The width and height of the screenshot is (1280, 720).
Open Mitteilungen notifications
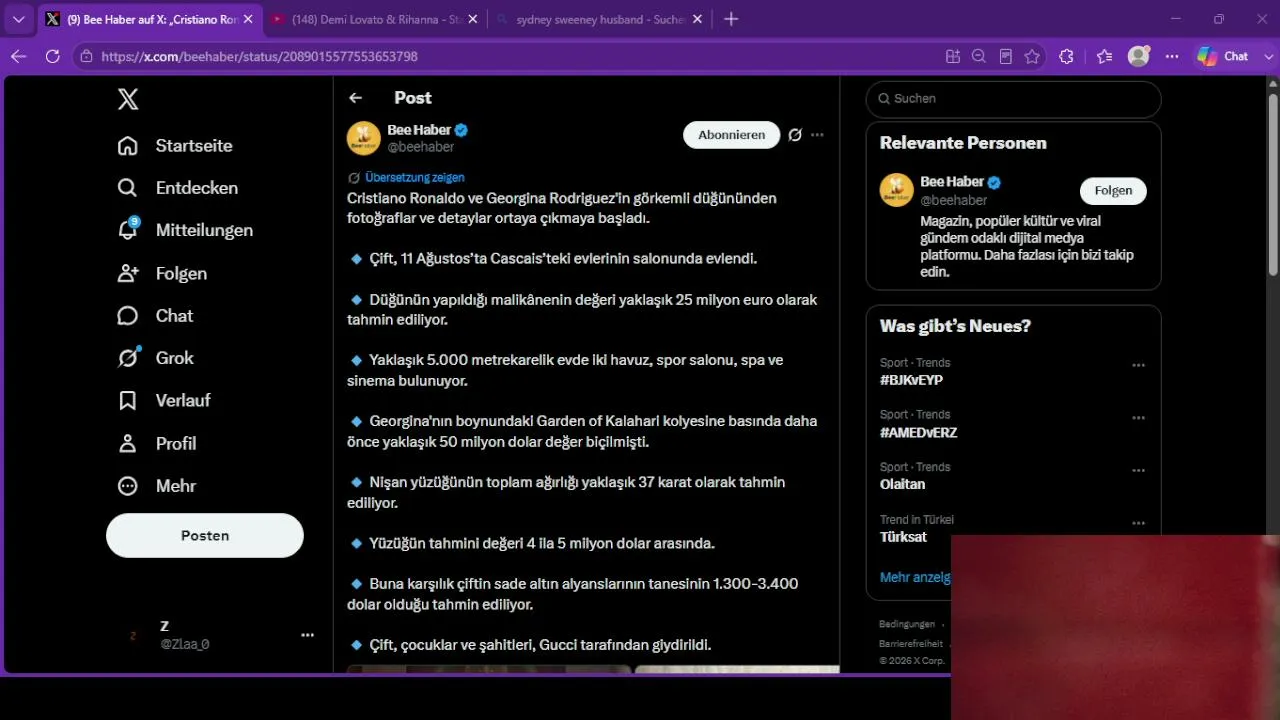click(185, 230)
